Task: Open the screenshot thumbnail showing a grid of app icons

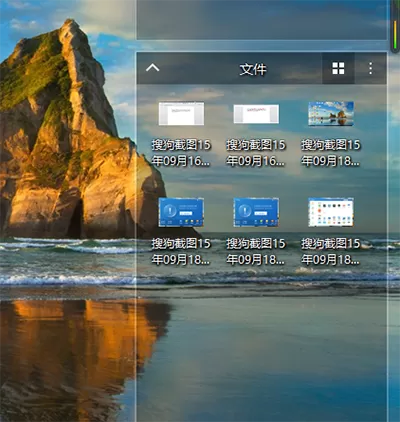Action: [331, 212]
